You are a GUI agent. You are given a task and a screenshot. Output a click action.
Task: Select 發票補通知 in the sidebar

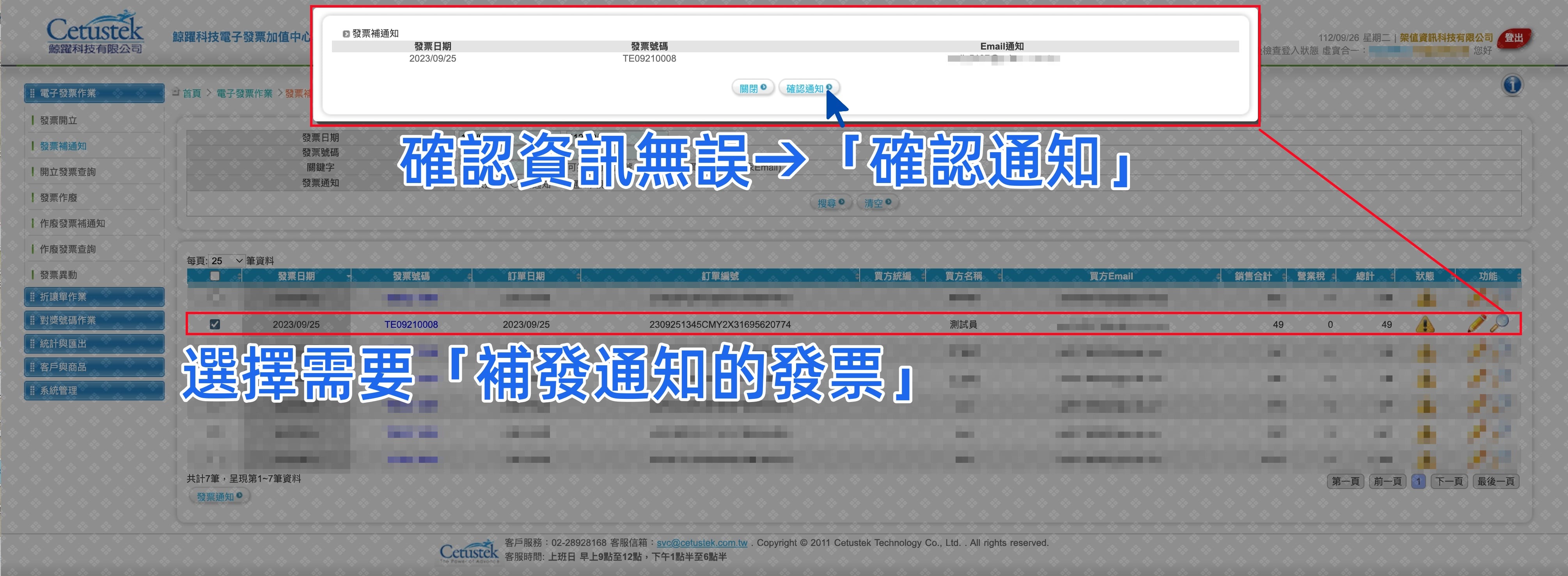63,146
